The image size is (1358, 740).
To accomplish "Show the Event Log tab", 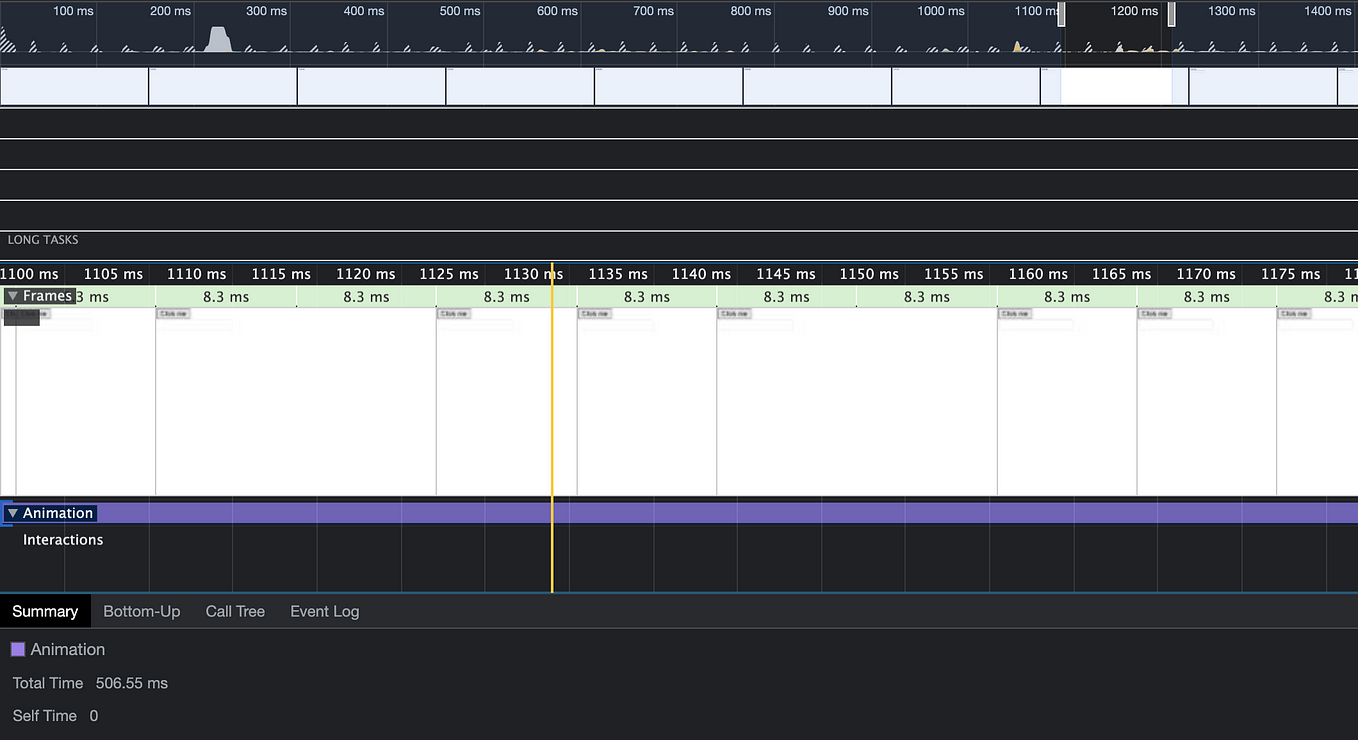I will [324, 611].
